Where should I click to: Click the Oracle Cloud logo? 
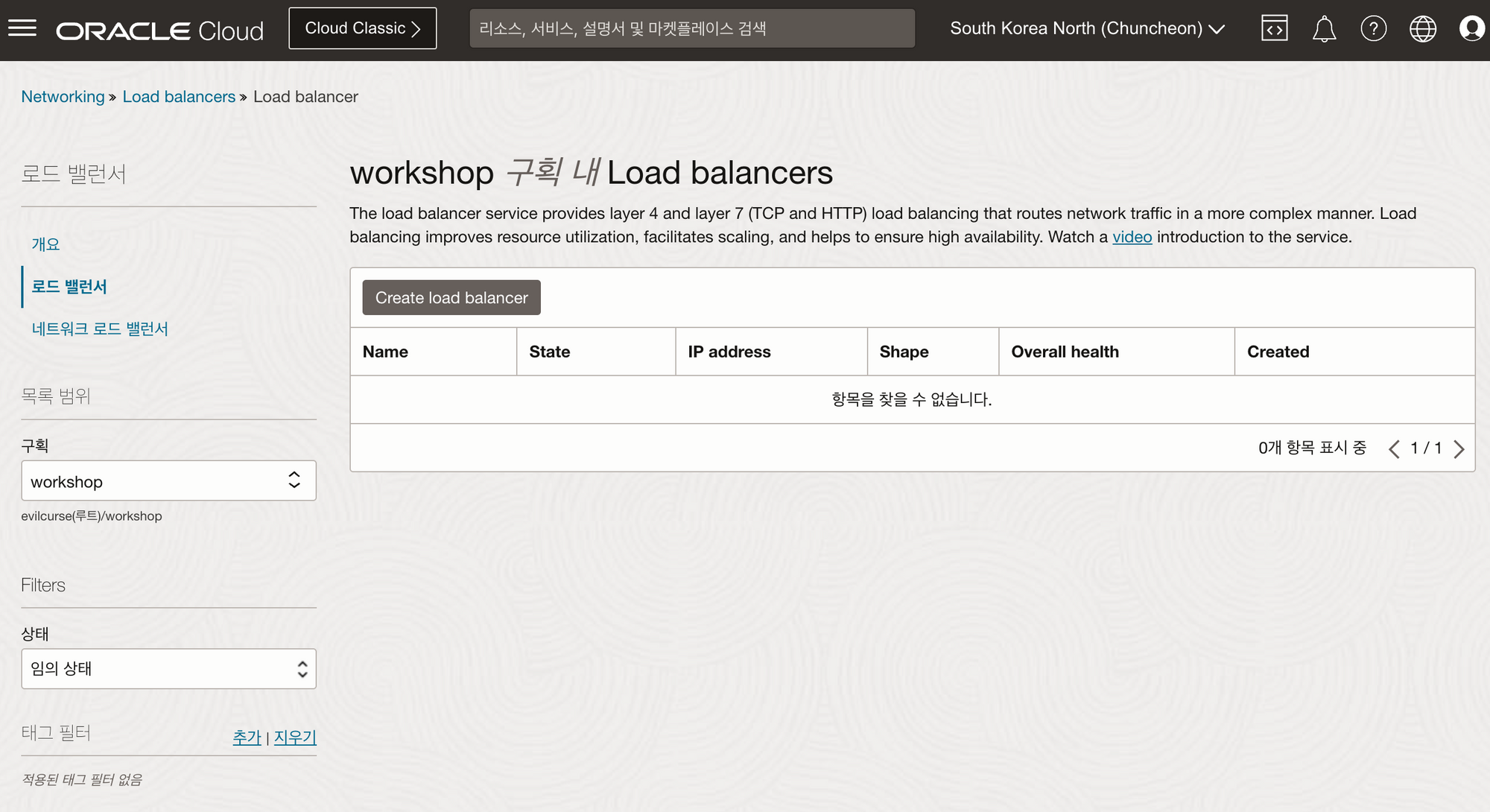pos(160,31)
